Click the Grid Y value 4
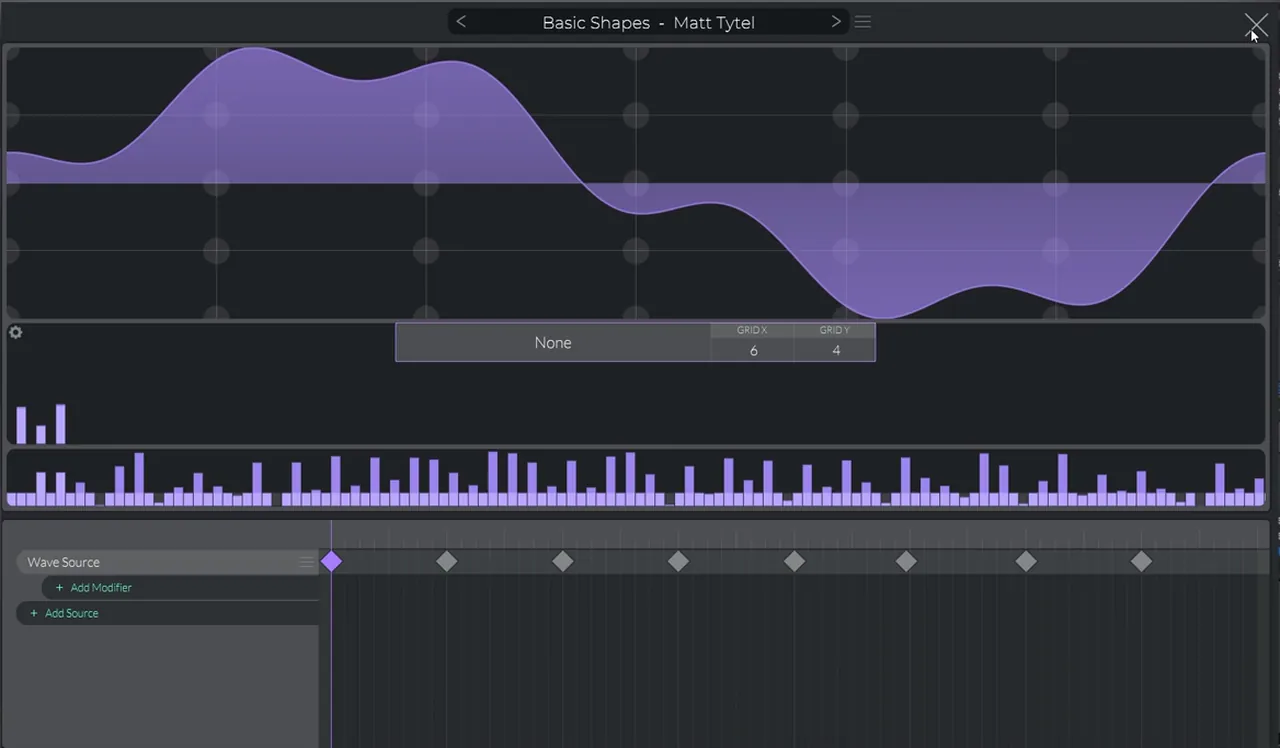Image resolution: width=1280 pixels, height=748 pixels. (x=835, y=350)
